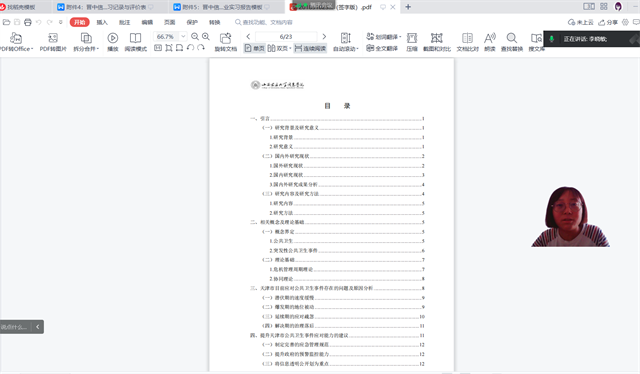Click the 6/23 page number field
Viewport: 640px width, 374px height.
point(286,36)
